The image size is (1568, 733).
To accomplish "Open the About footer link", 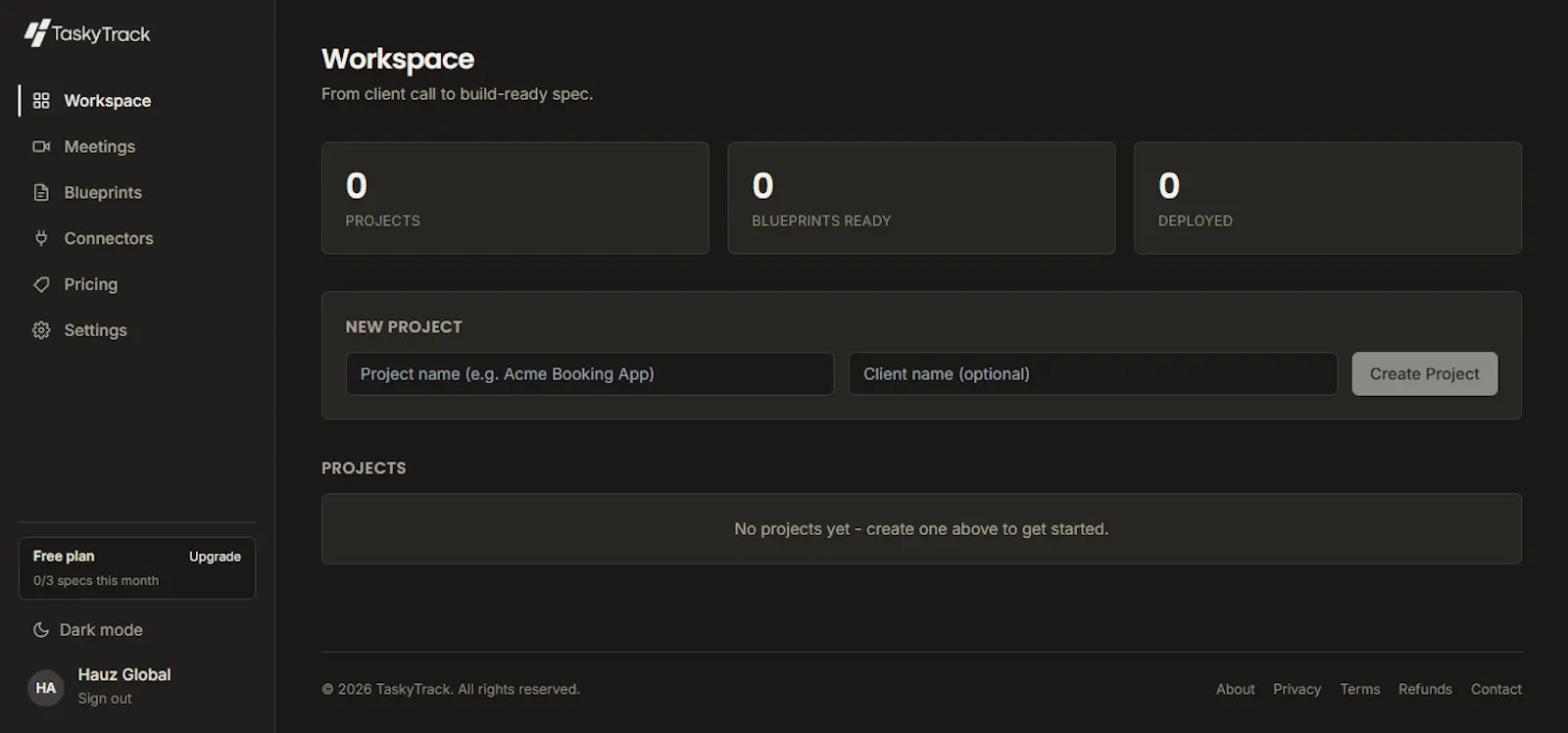I will [x=1235, y=690].
